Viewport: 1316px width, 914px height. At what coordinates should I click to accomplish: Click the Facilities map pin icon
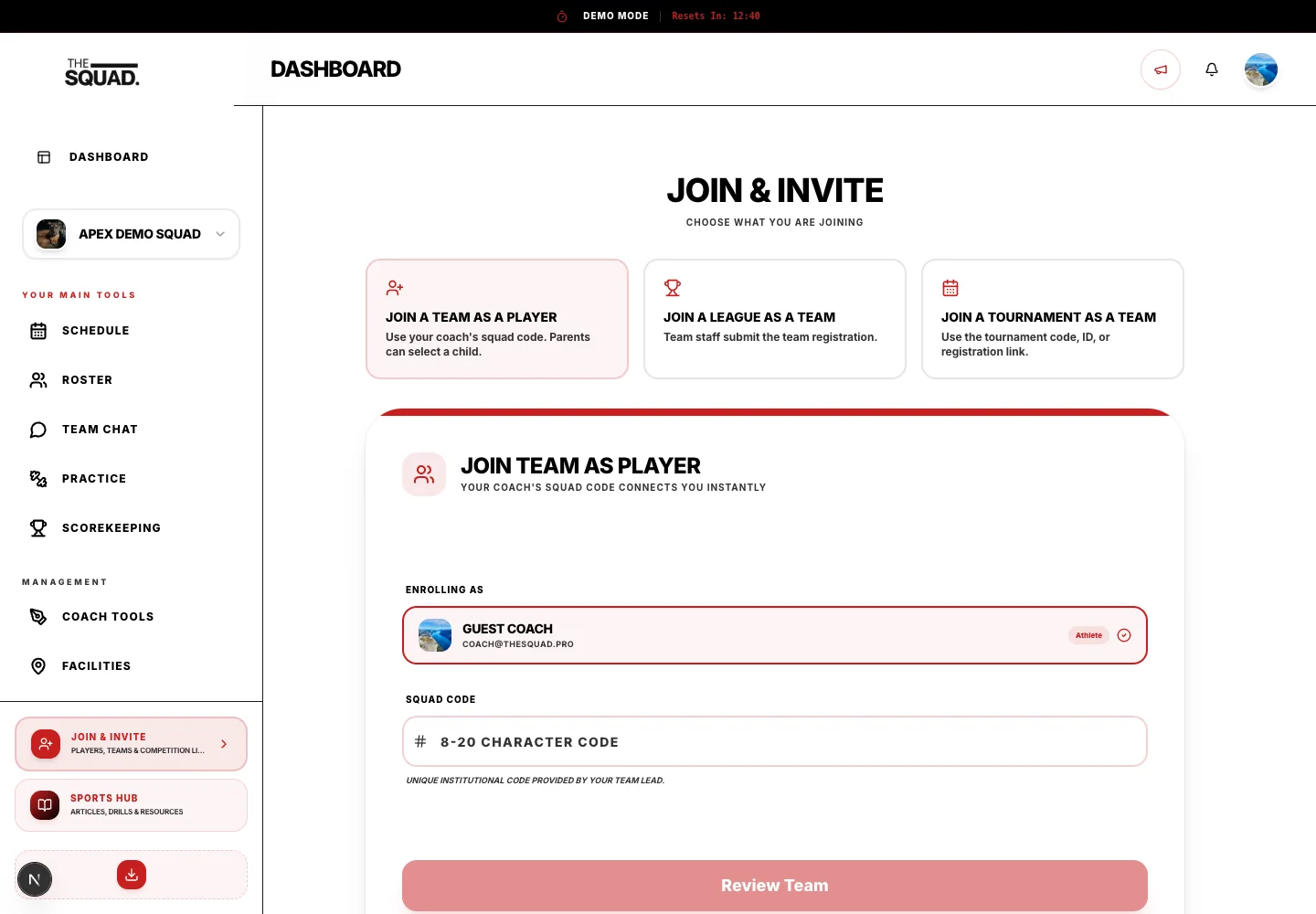tap(38, 666)
